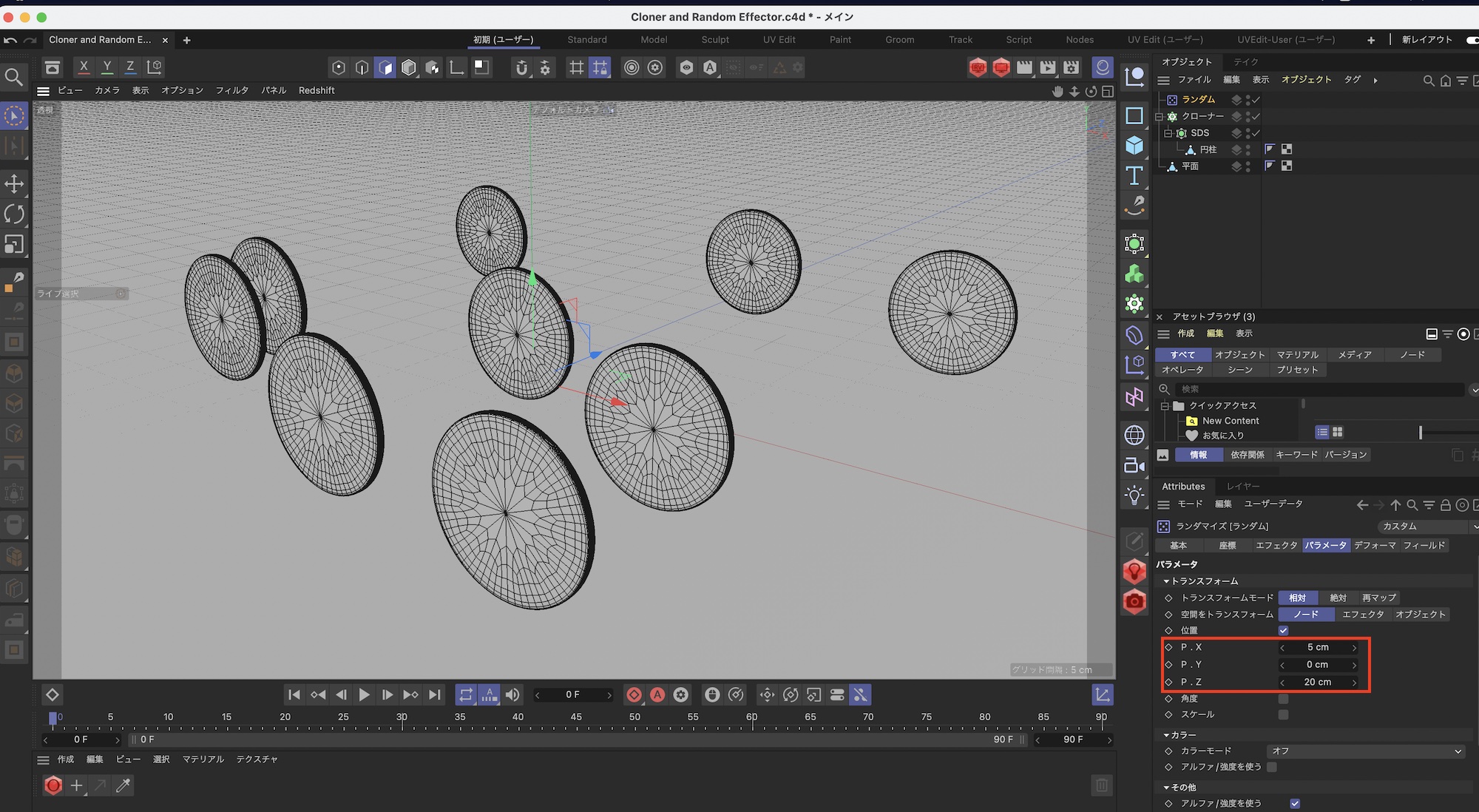Click the P . Z value field
The image size is (1479, 812).
1318,682
